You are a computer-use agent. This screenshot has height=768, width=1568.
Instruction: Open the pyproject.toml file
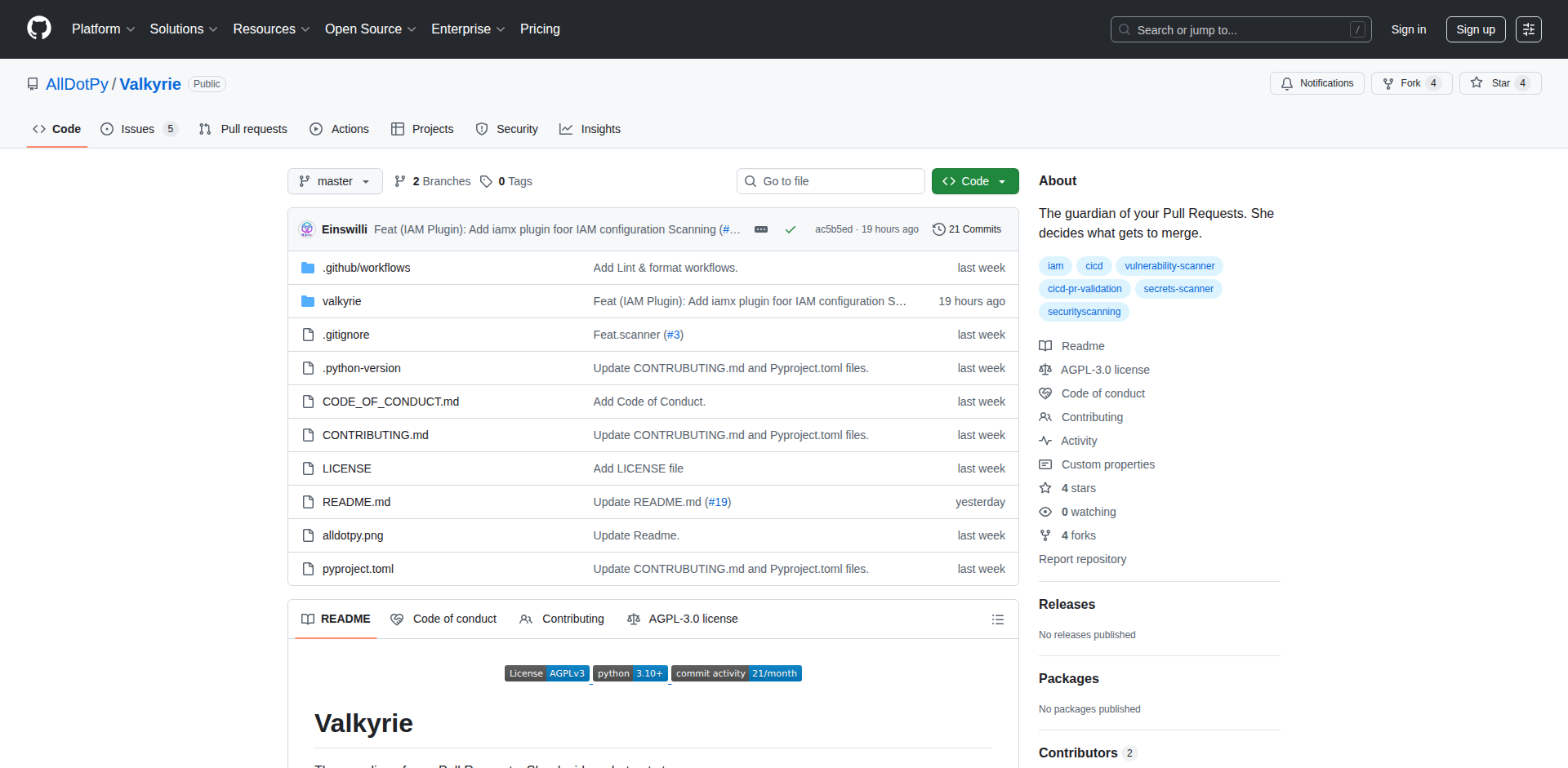[358, 569]
